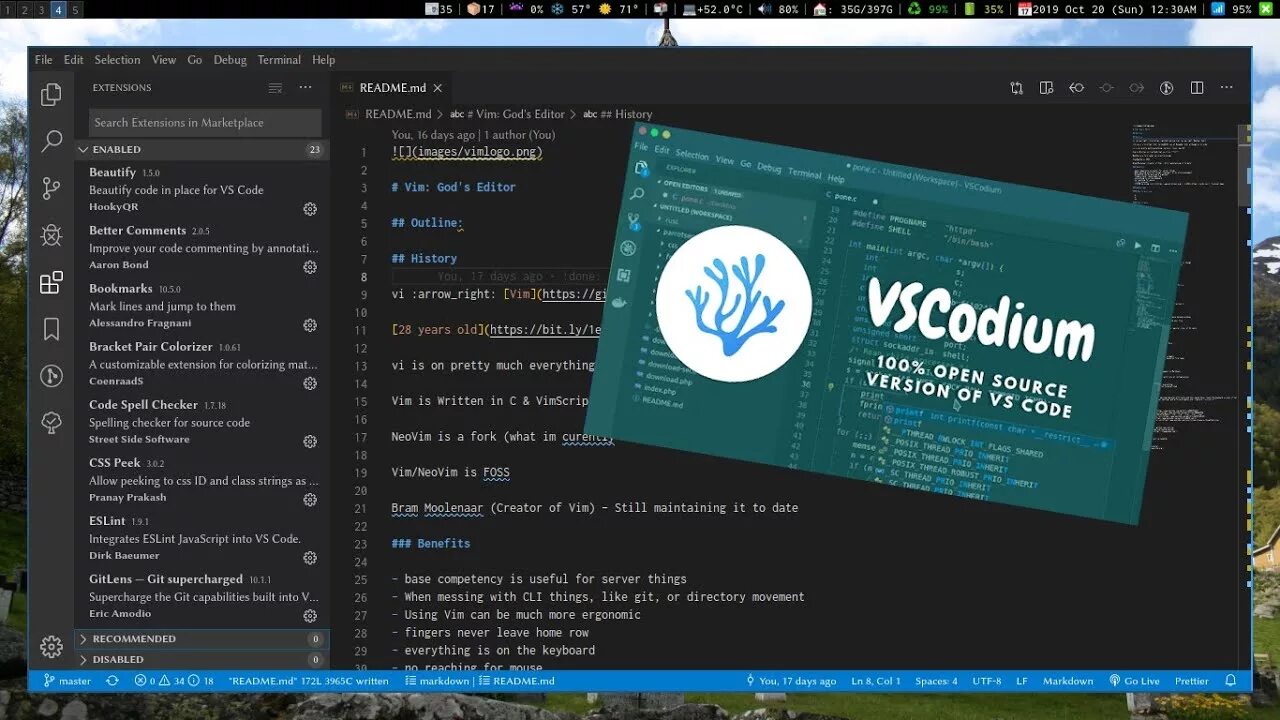Screen dimensions: 1280x720
Task: Expand the DISABLED extensions section
Action: [202, 660]
